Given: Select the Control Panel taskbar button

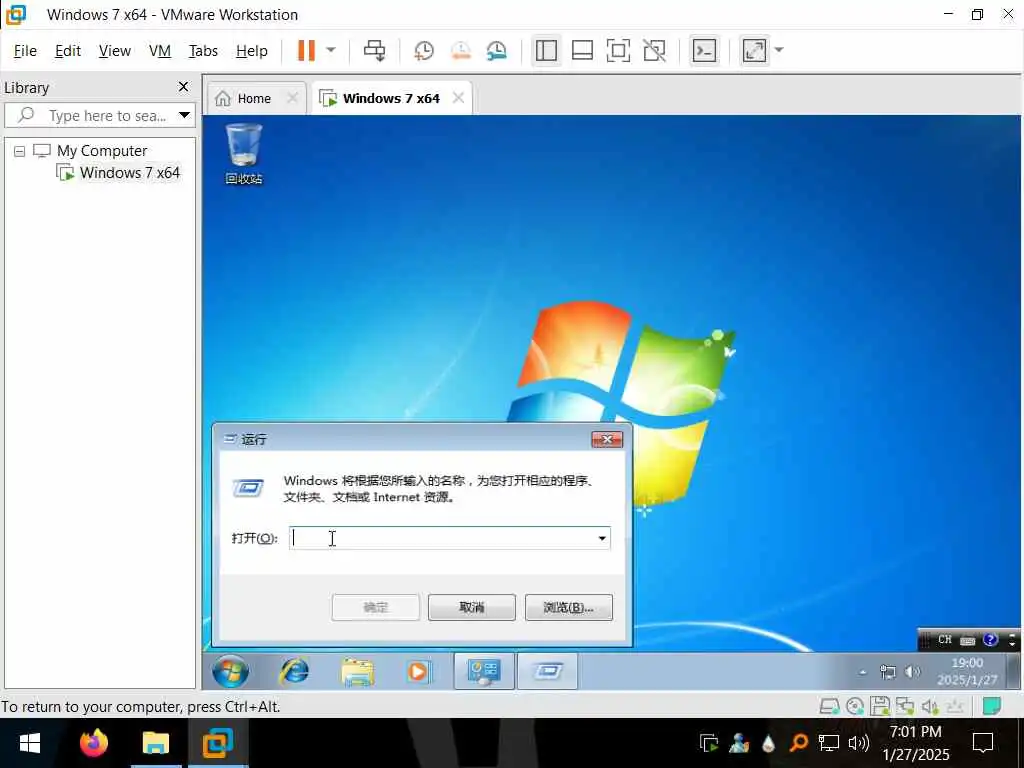Looking at the screenshot, I should 484,671.
